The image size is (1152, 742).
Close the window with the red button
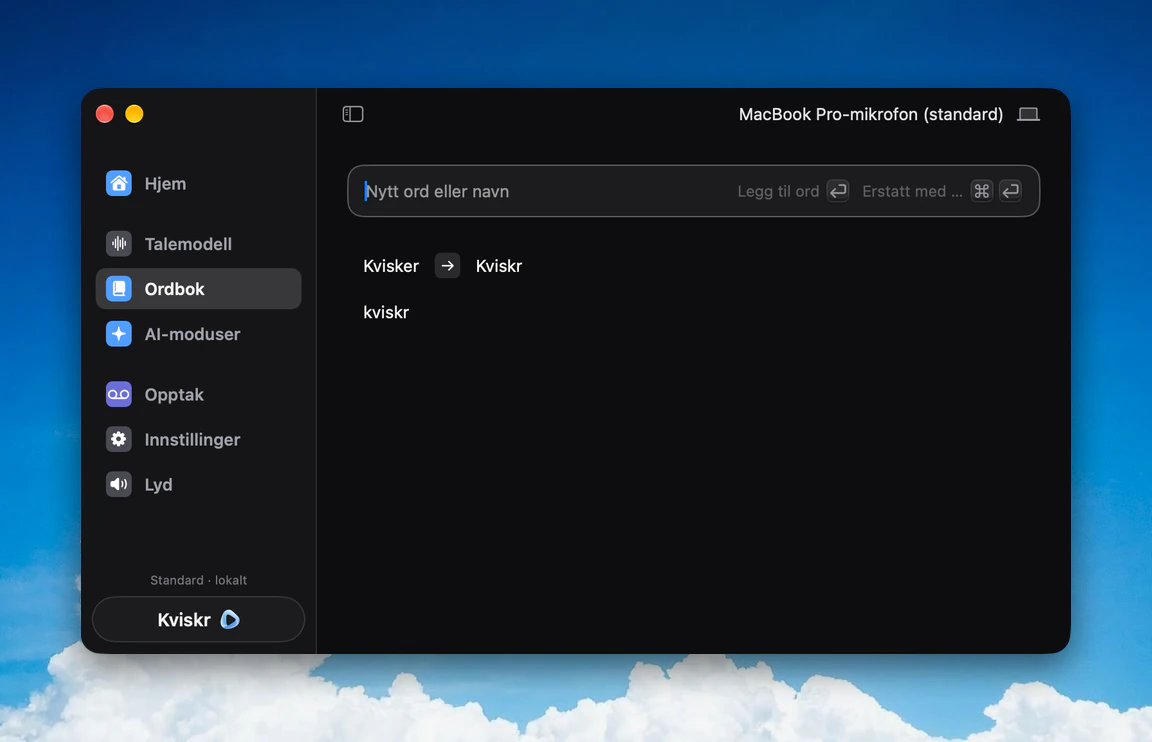coord(105,114)
